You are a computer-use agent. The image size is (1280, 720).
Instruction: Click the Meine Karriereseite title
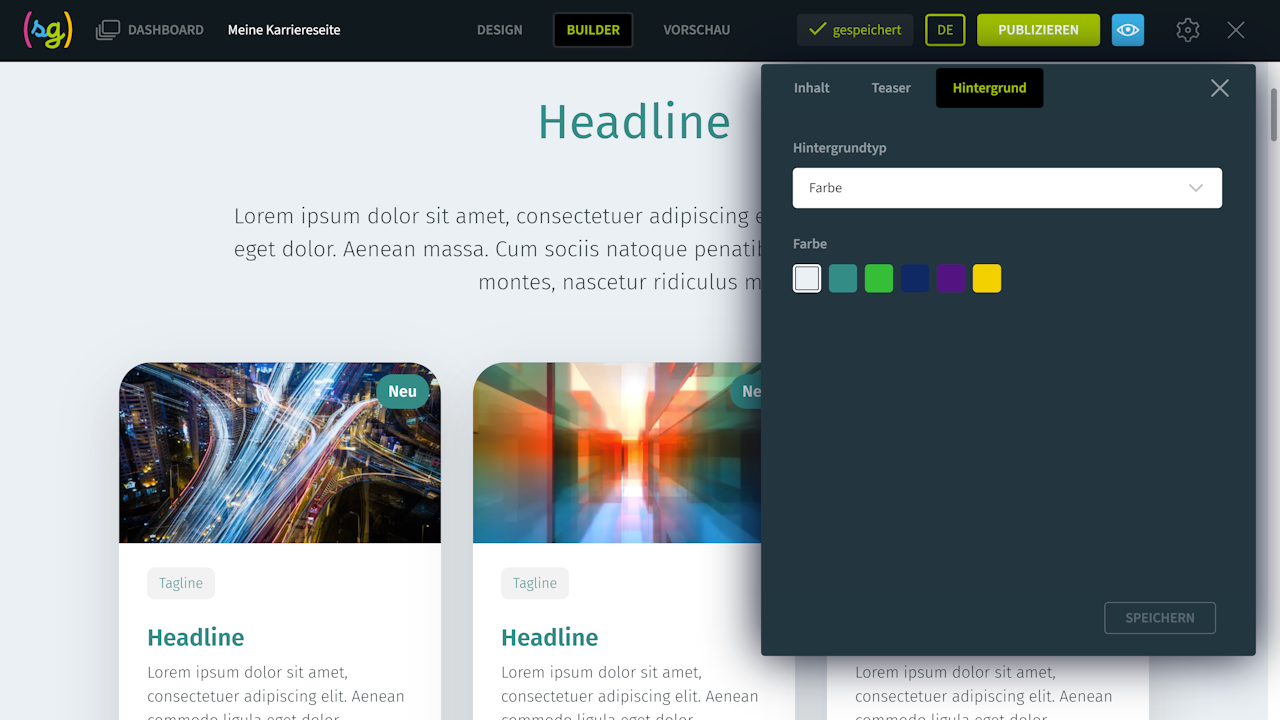[284, 30]
